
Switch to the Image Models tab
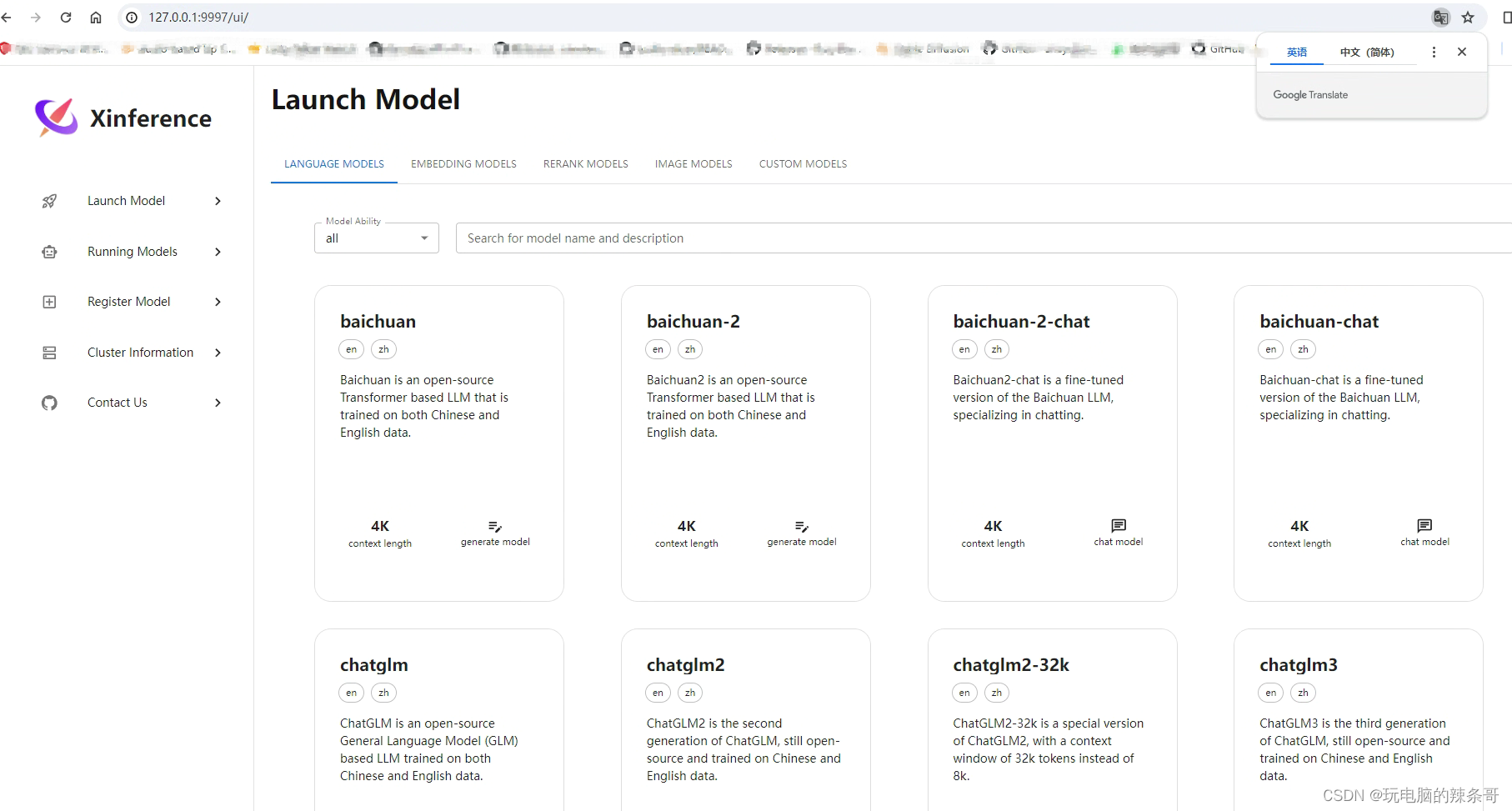pyautogui.click(x=693, y=164)
